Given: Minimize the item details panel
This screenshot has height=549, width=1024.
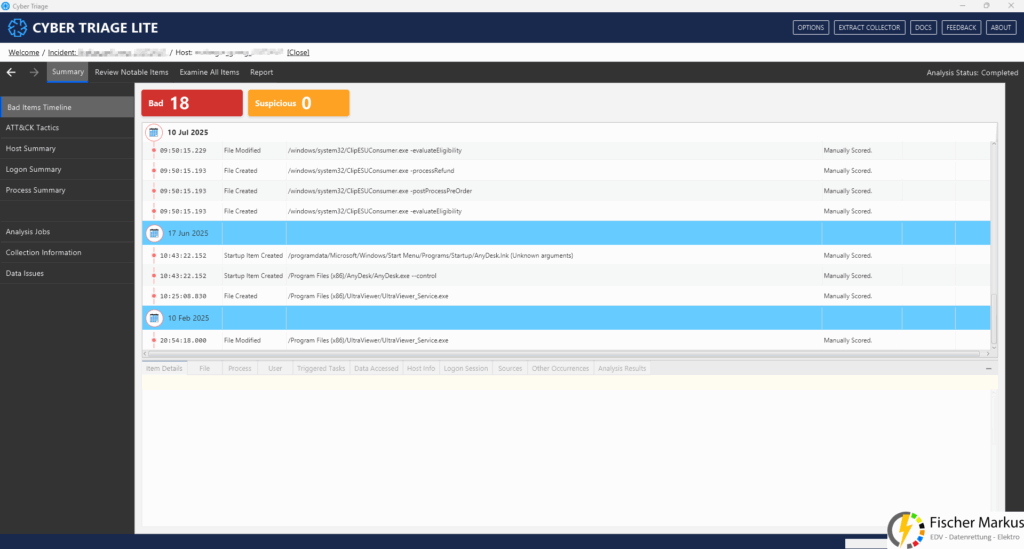Looking at the screenshot, I should click(989, 369).
